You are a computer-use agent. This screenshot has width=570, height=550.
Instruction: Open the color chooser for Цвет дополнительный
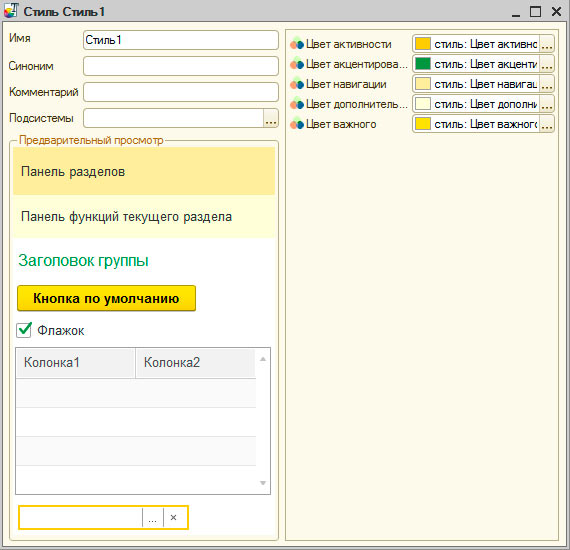[x=547, y=104]
